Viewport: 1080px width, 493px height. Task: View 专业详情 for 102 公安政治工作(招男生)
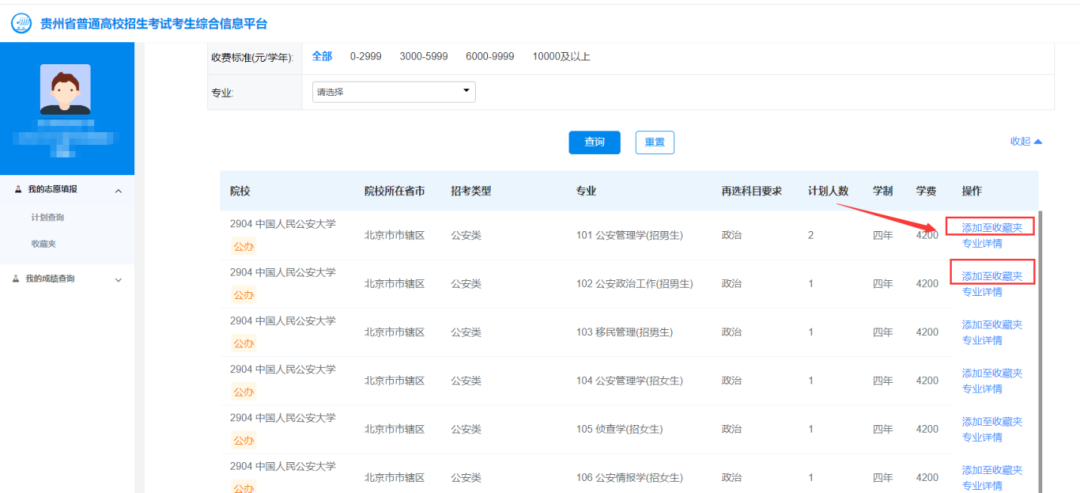click(982, 292)
